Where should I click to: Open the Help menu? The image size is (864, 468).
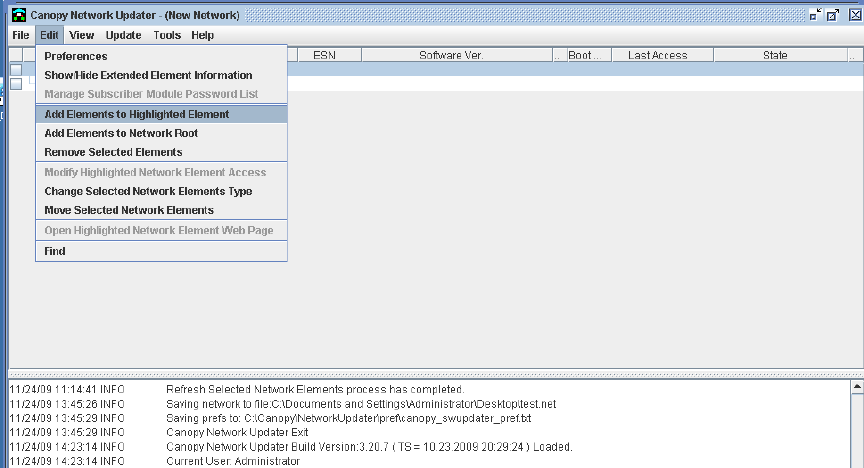click(202, 35)
